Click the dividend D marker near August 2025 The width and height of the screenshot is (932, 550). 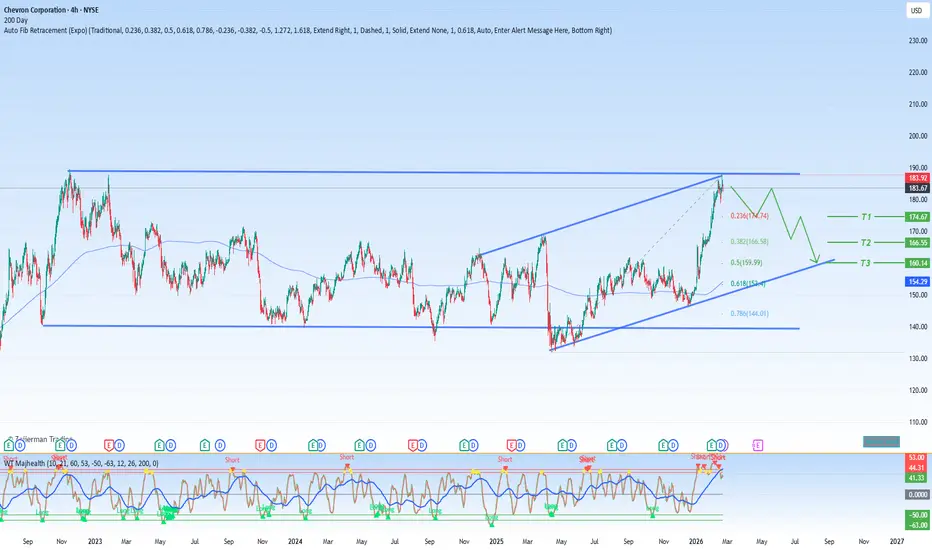point(622,445)
